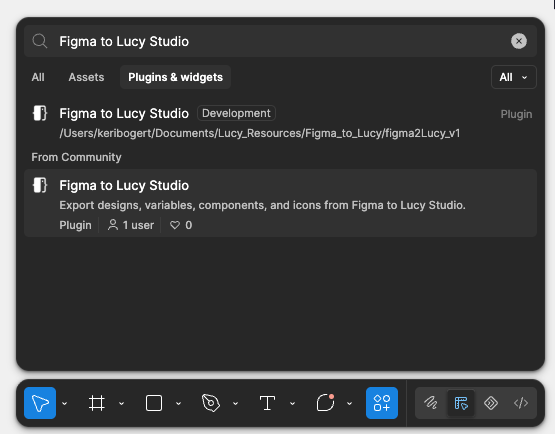Select the Comment bubble tool
Image resolution: width=555 pixels, height=434 pixels.
tap(325, 403)
